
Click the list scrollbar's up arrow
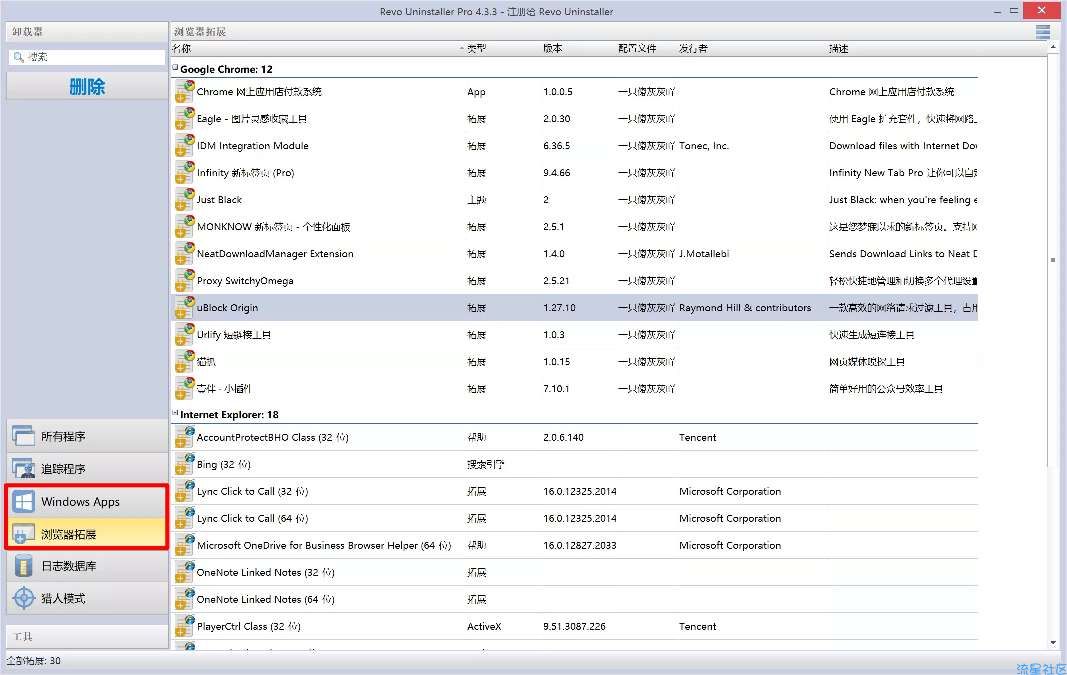(1053, 47)
